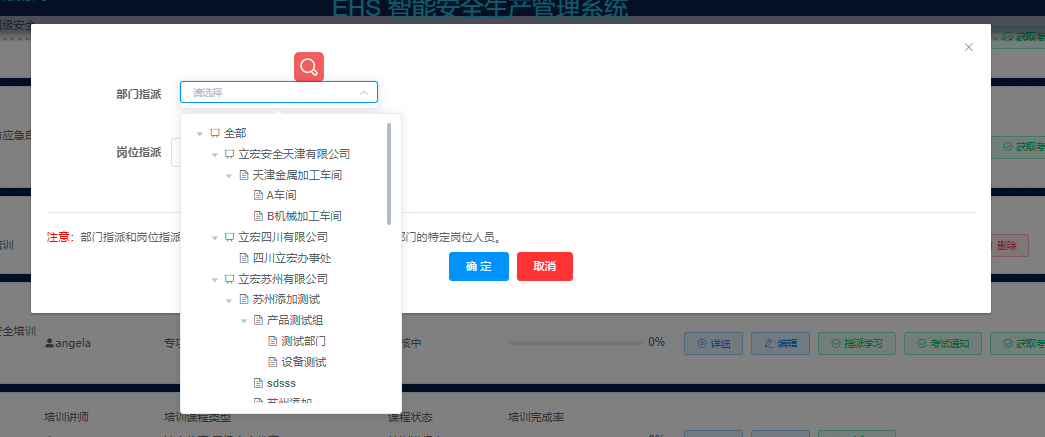
Task: Collapse the 立宏四川有限公司 node
Action: click(215, 237)
